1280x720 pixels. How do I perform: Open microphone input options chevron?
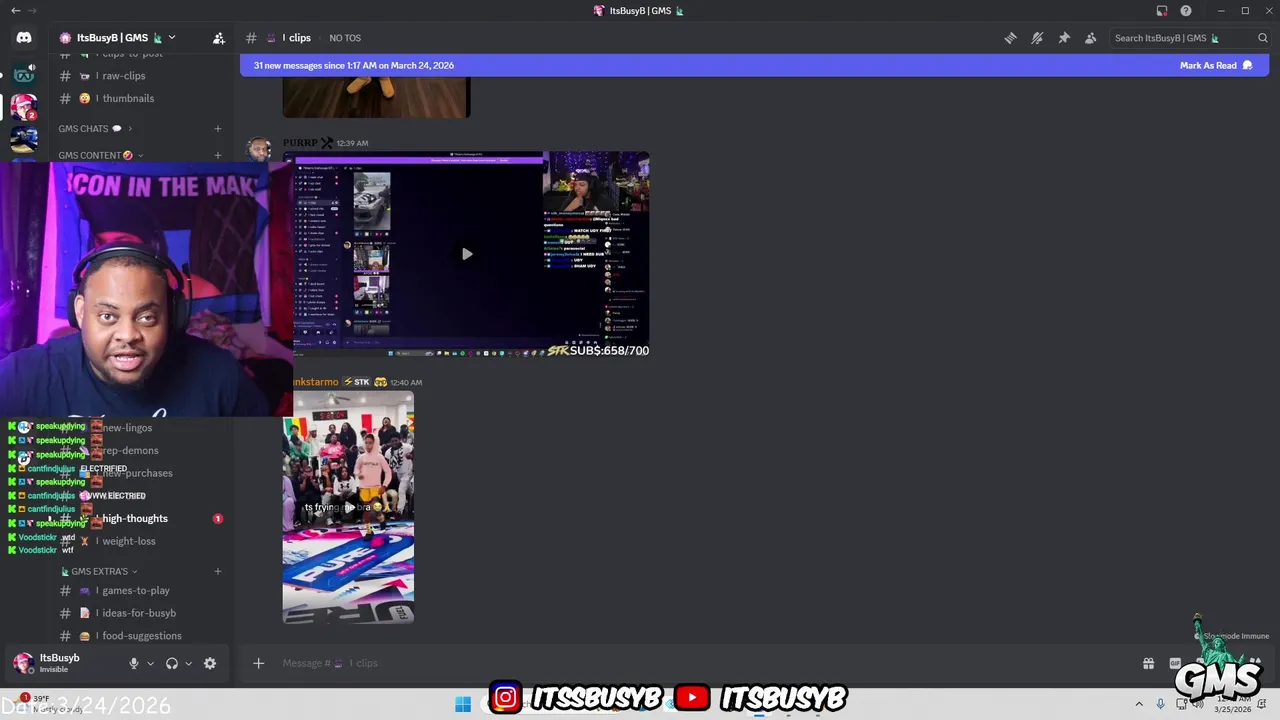pos(150,663)
